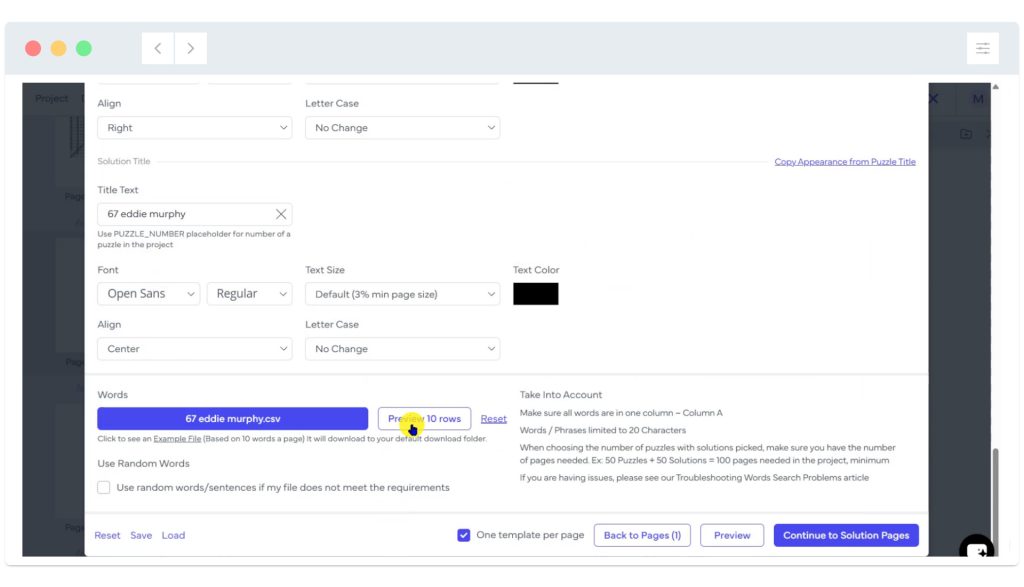This screenshot has width=1024, height=587.
Task: Click the PUZZLE_NUMBER placeholder hint text
Action: click(x=194, y=239)
